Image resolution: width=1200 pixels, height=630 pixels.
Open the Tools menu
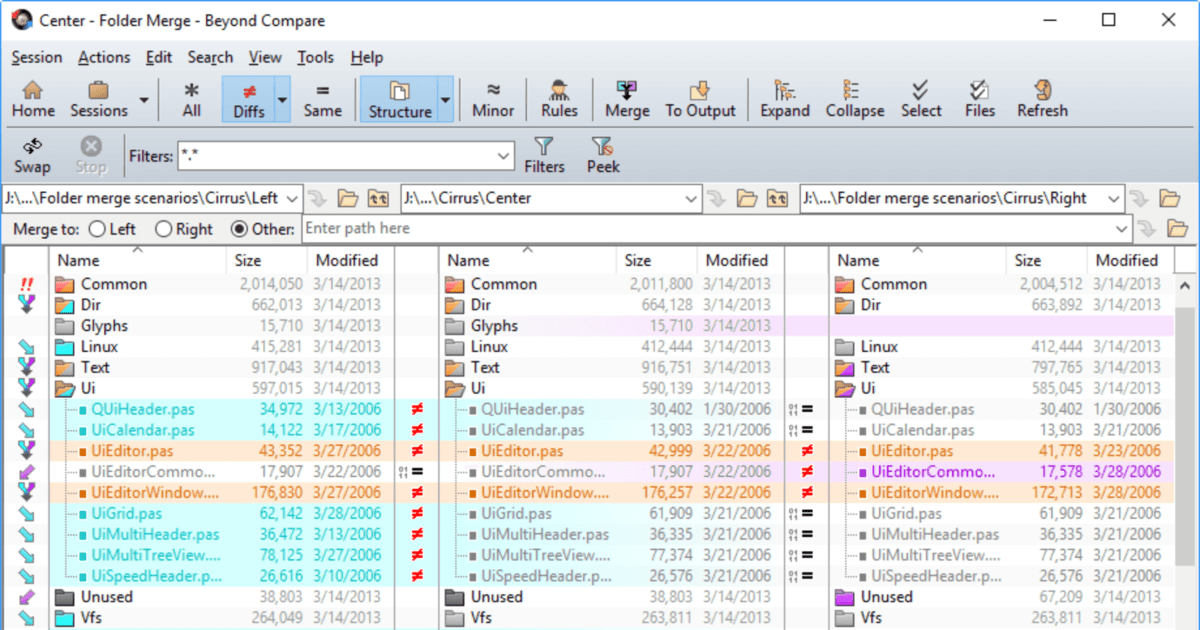[x=315, y=58]
